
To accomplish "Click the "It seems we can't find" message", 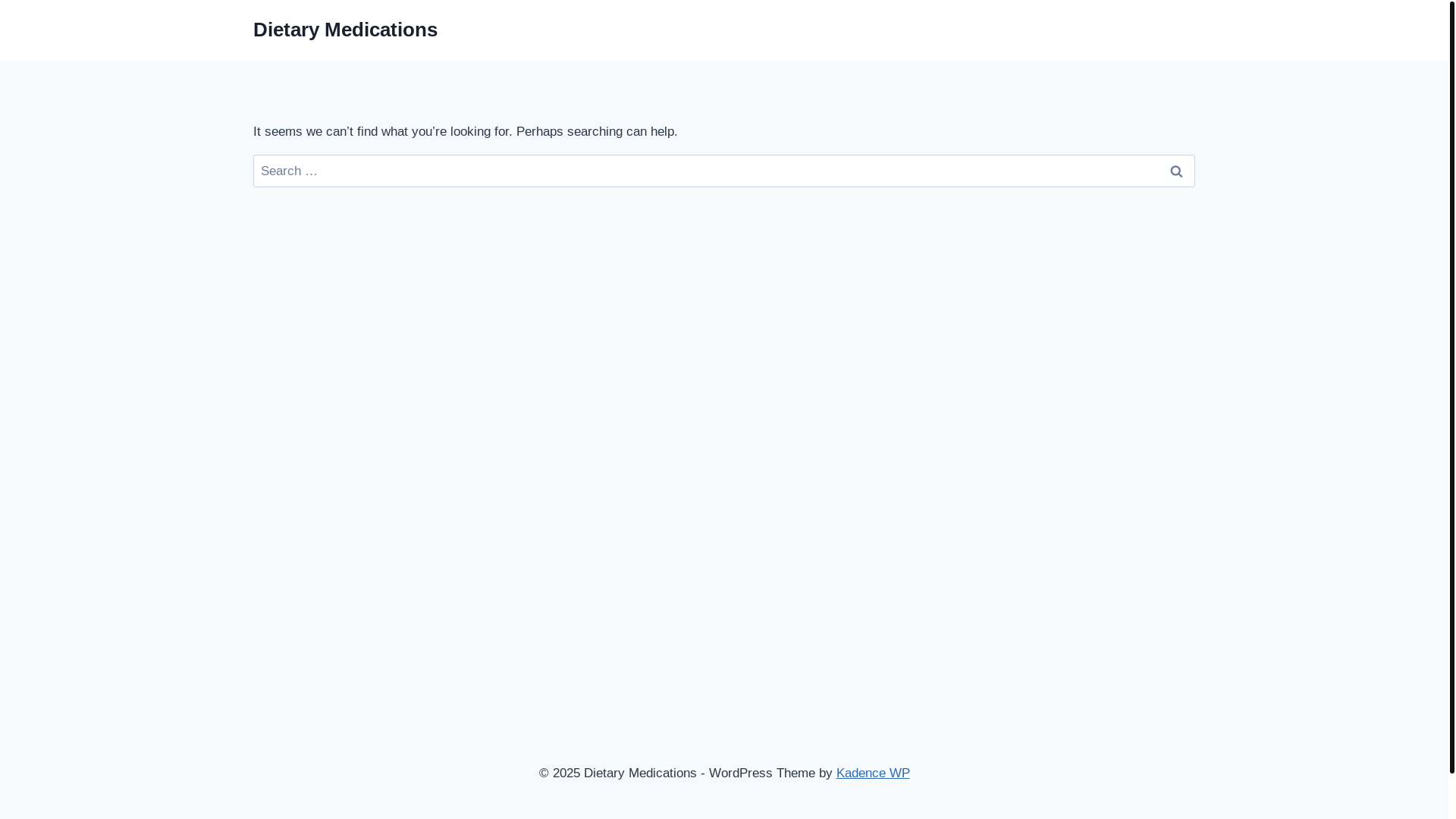I will pyautogui.click(x=465, y=131).
